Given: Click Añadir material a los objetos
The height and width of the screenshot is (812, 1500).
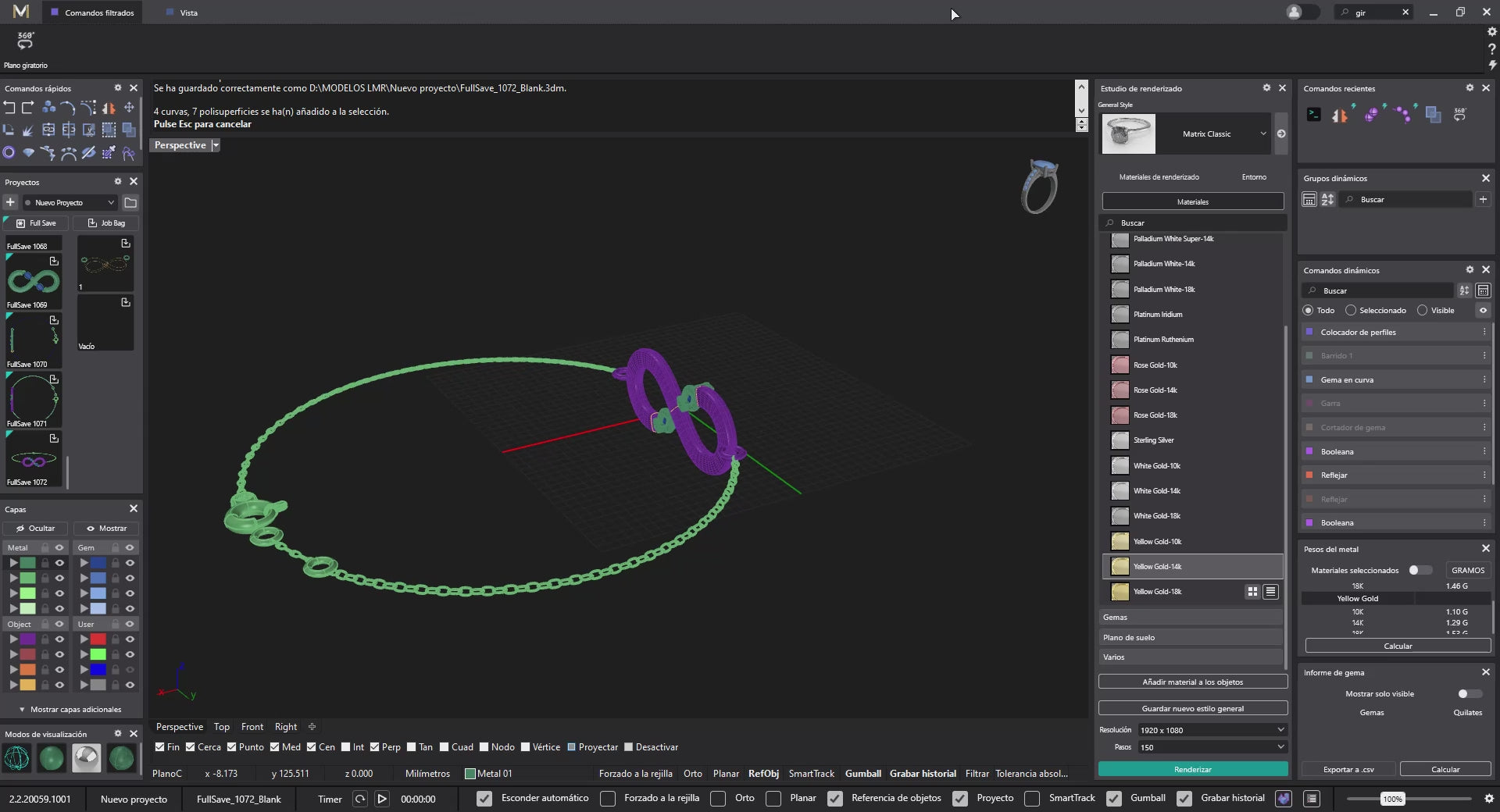Looking at the screenshot, I should [1193, 682].
